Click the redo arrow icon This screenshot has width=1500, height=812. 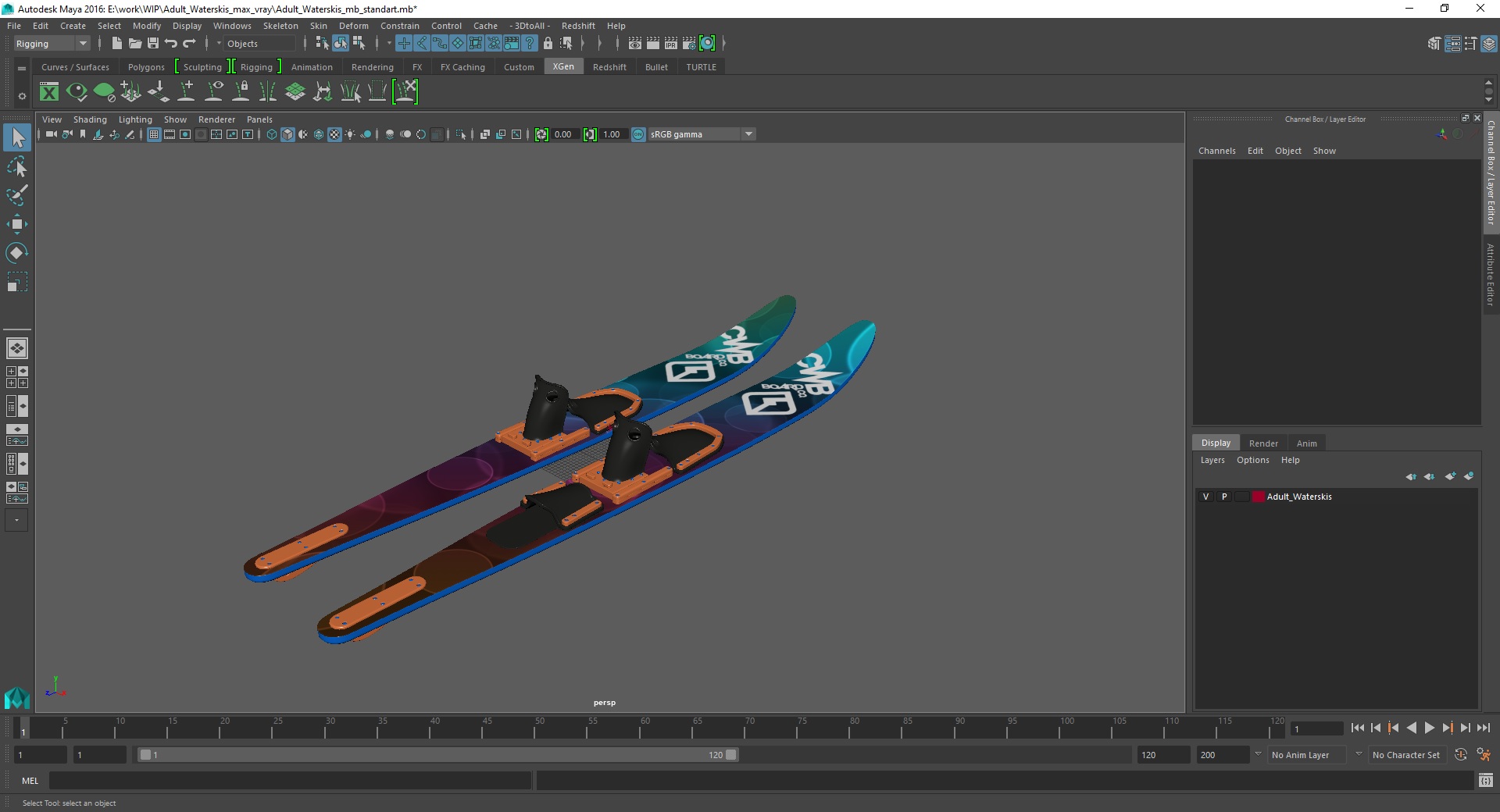[189, 44]
